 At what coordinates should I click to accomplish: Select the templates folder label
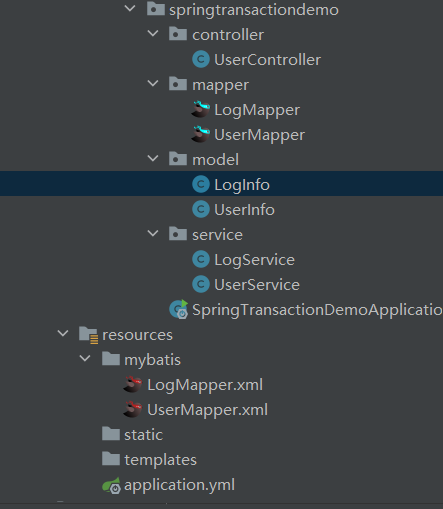(x=160, y=460)
